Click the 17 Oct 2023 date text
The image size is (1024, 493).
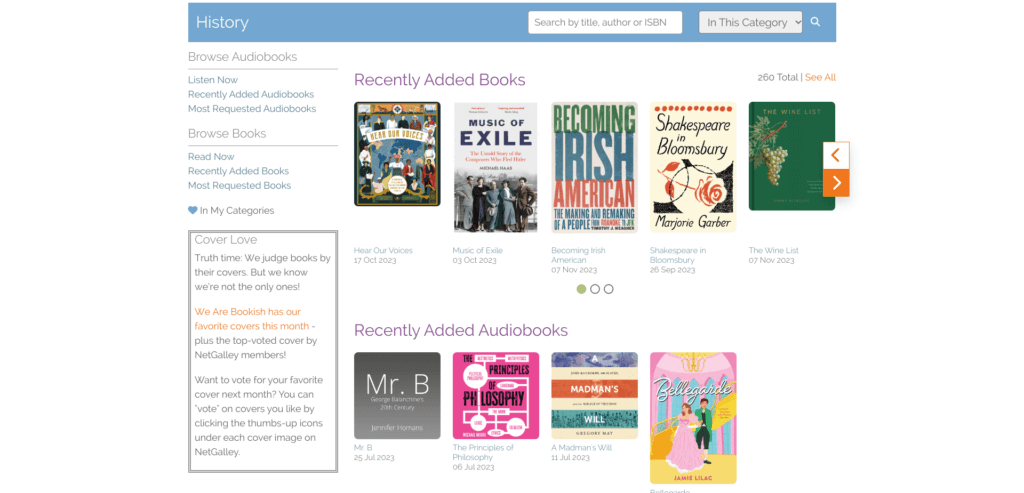[x=376, y=260]
